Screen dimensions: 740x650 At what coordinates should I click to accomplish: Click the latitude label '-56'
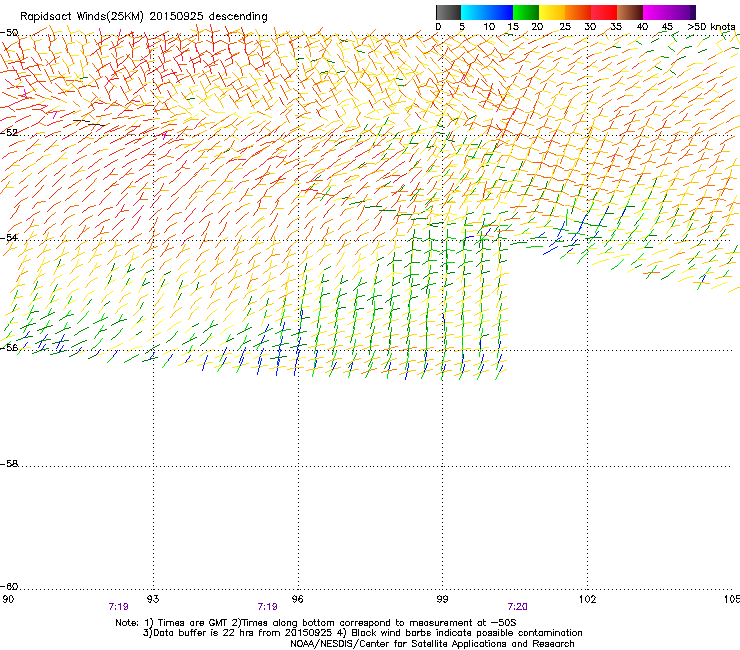pos(9,347)
